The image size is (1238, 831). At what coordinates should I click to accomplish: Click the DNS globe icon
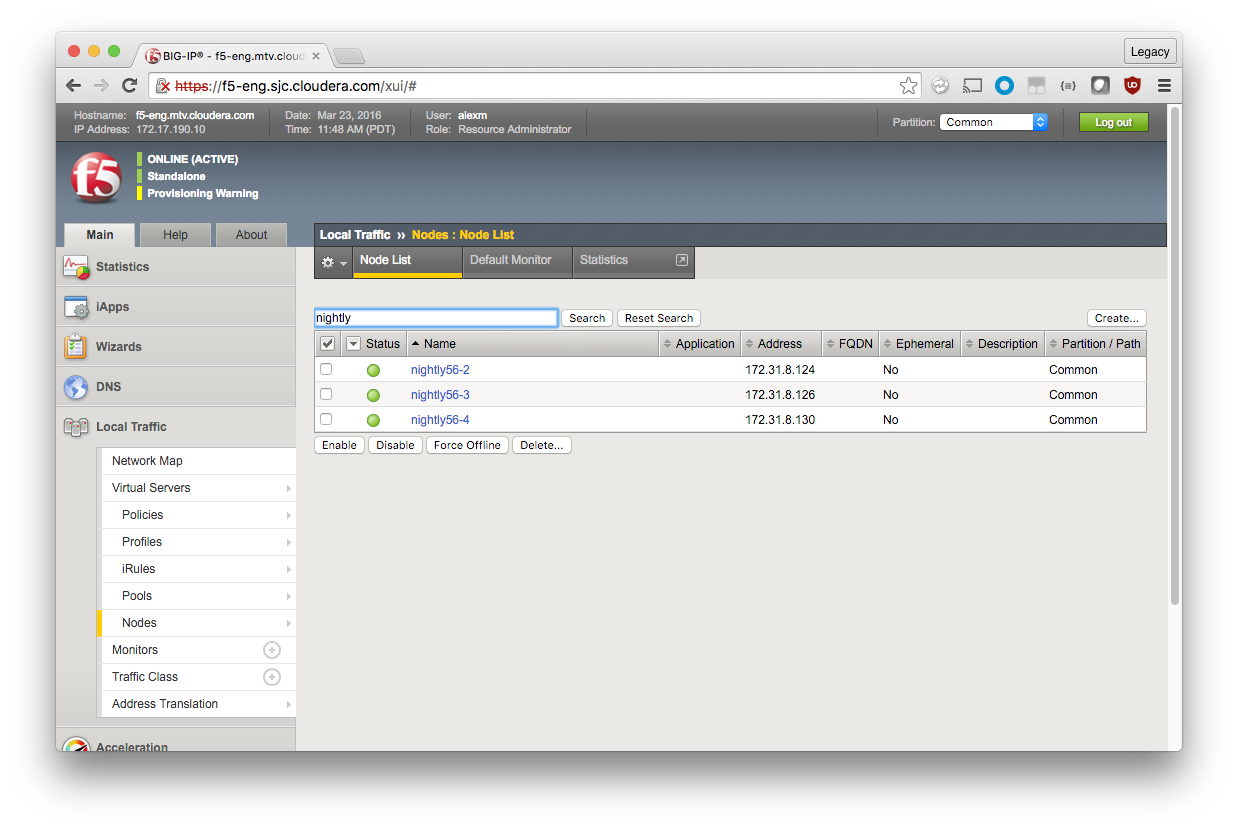click(76, 387)
